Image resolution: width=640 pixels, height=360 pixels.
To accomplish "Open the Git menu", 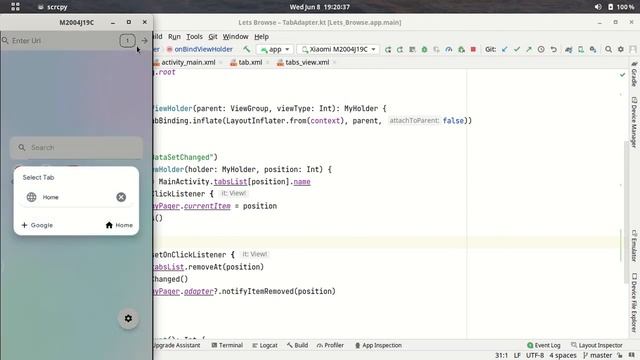I will point(213,36).
